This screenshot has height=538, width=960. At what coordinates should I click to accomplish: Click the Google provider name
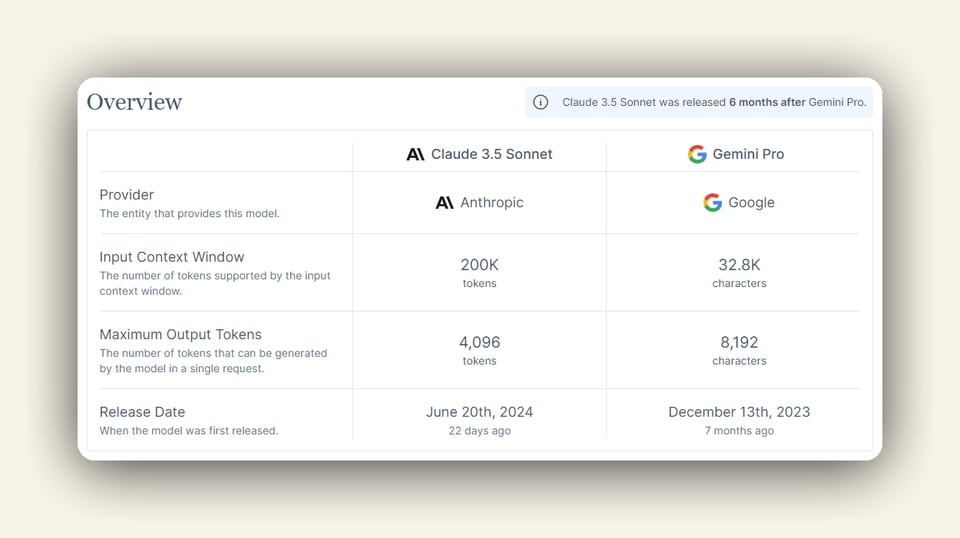[x=751, y=203]
